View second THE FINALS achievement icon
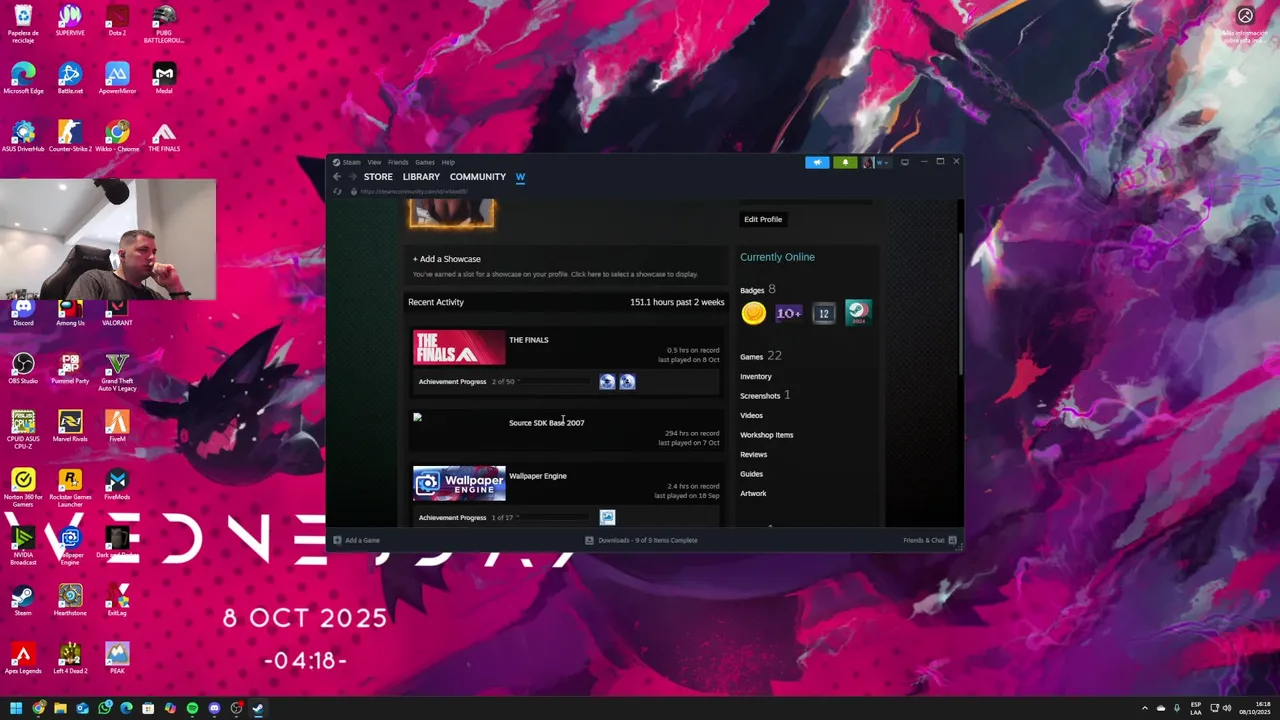The image size is (1280, 720). [627, 381]
